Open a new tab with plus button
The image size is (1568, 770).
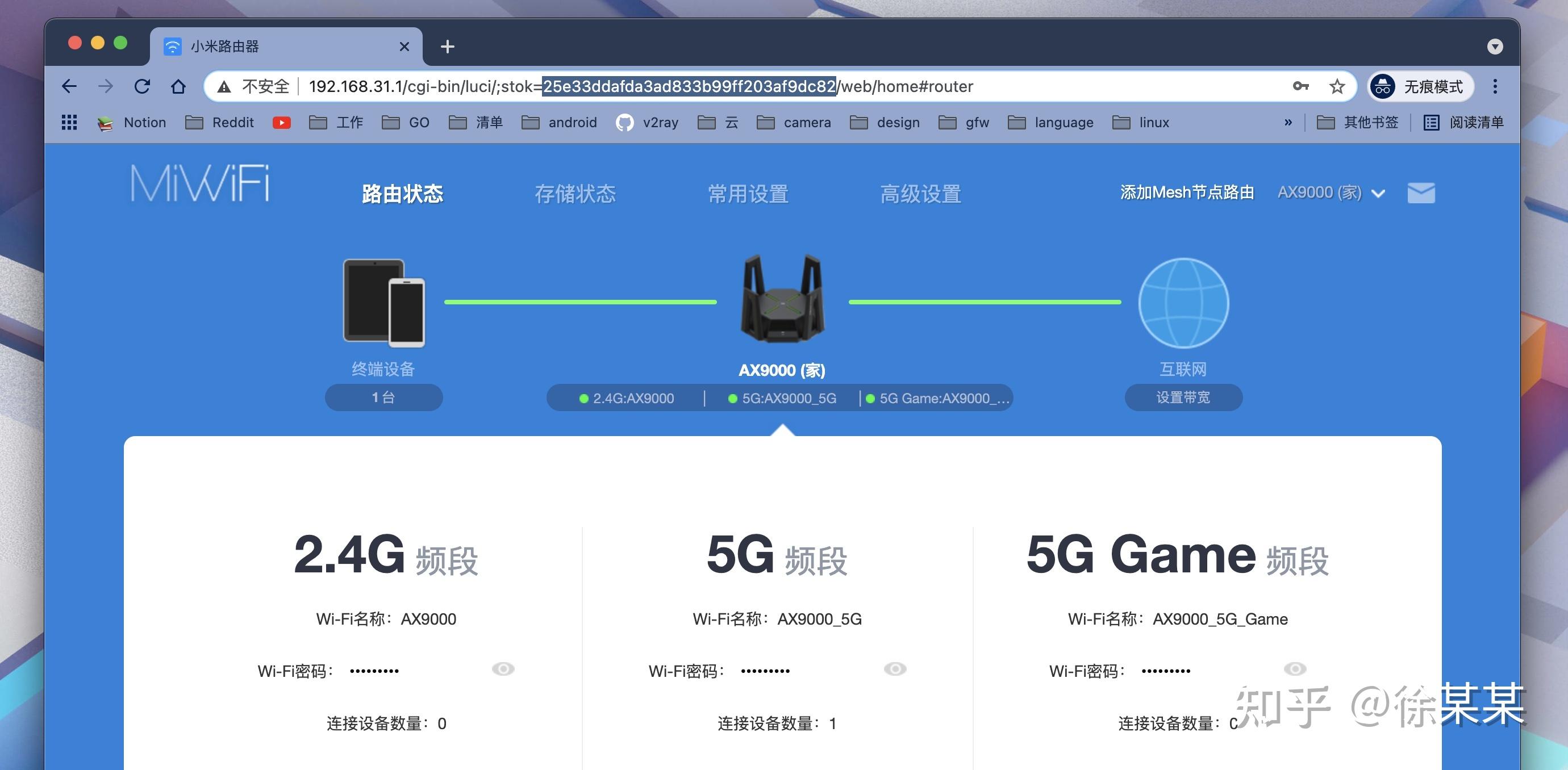(x=448, y=46)
